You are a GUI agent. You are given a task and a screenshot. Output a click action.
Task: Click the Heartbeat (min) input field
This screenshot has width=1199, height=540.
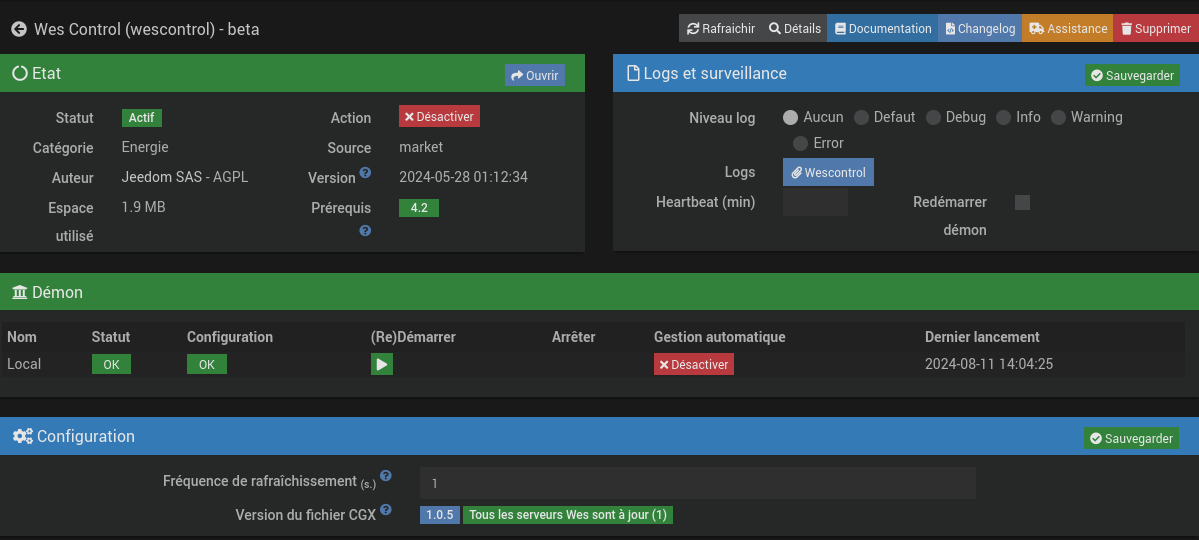(815, 202)
